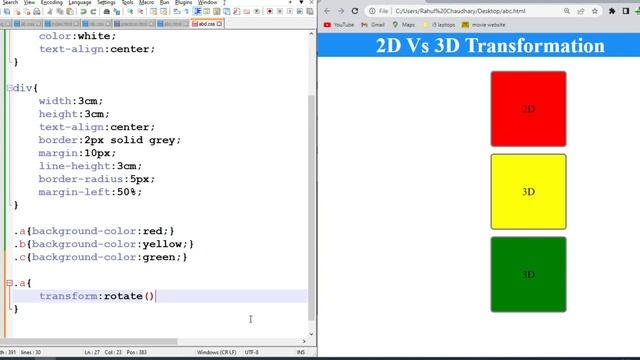Open the Settings menu
640x360 pixels.
coord(106,2)
